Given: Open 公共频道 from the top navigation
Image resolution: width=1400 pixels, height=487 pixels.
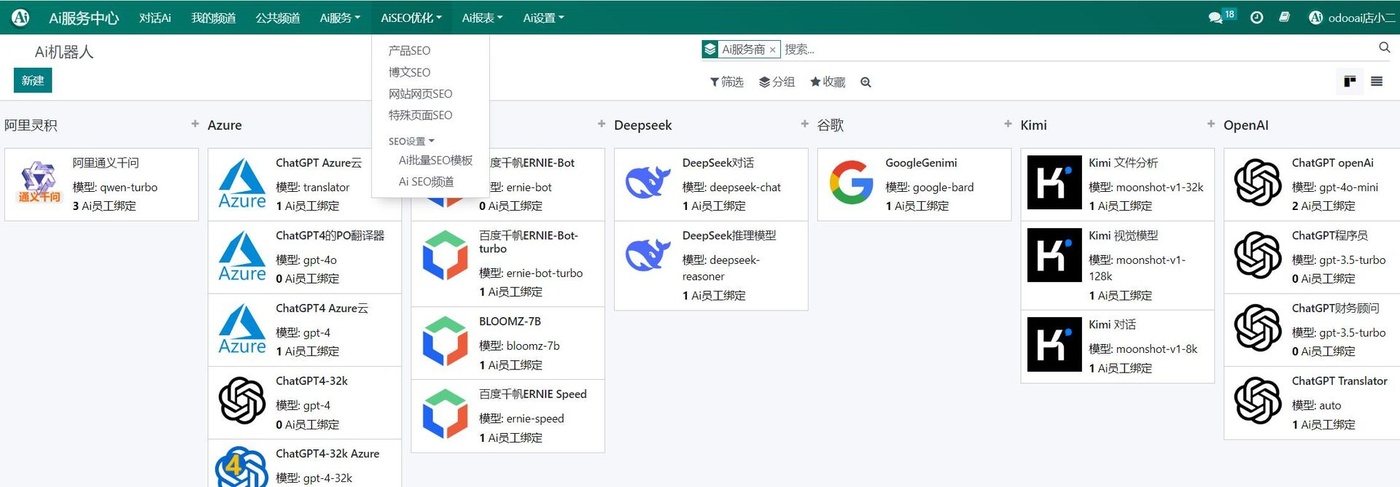Looking at the screenshot, I should [x=277, y=17].
